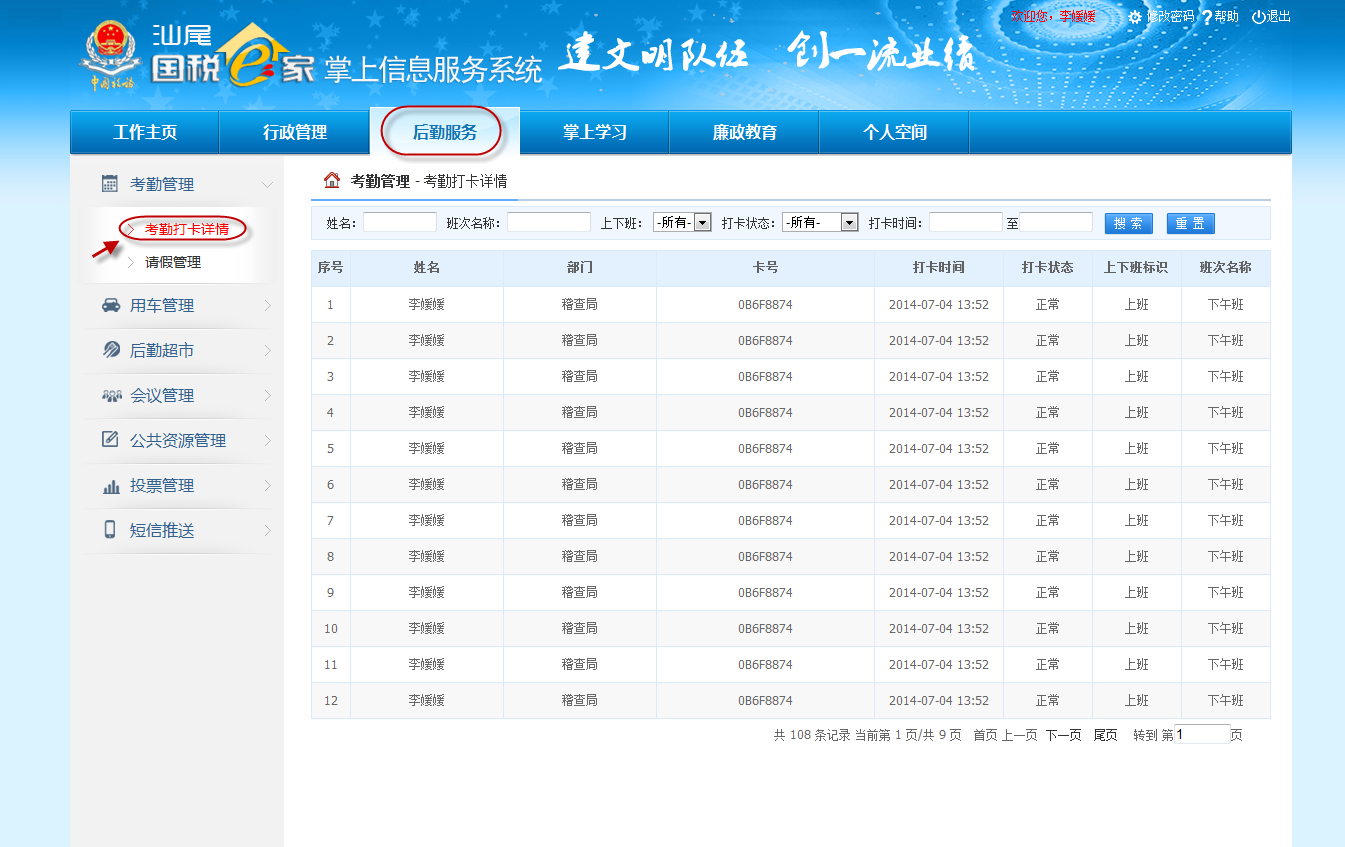Click the bar chart icon for 投票管理
Image resolution: width=1345 pixels, height=847 pixels.
(111, 486)
